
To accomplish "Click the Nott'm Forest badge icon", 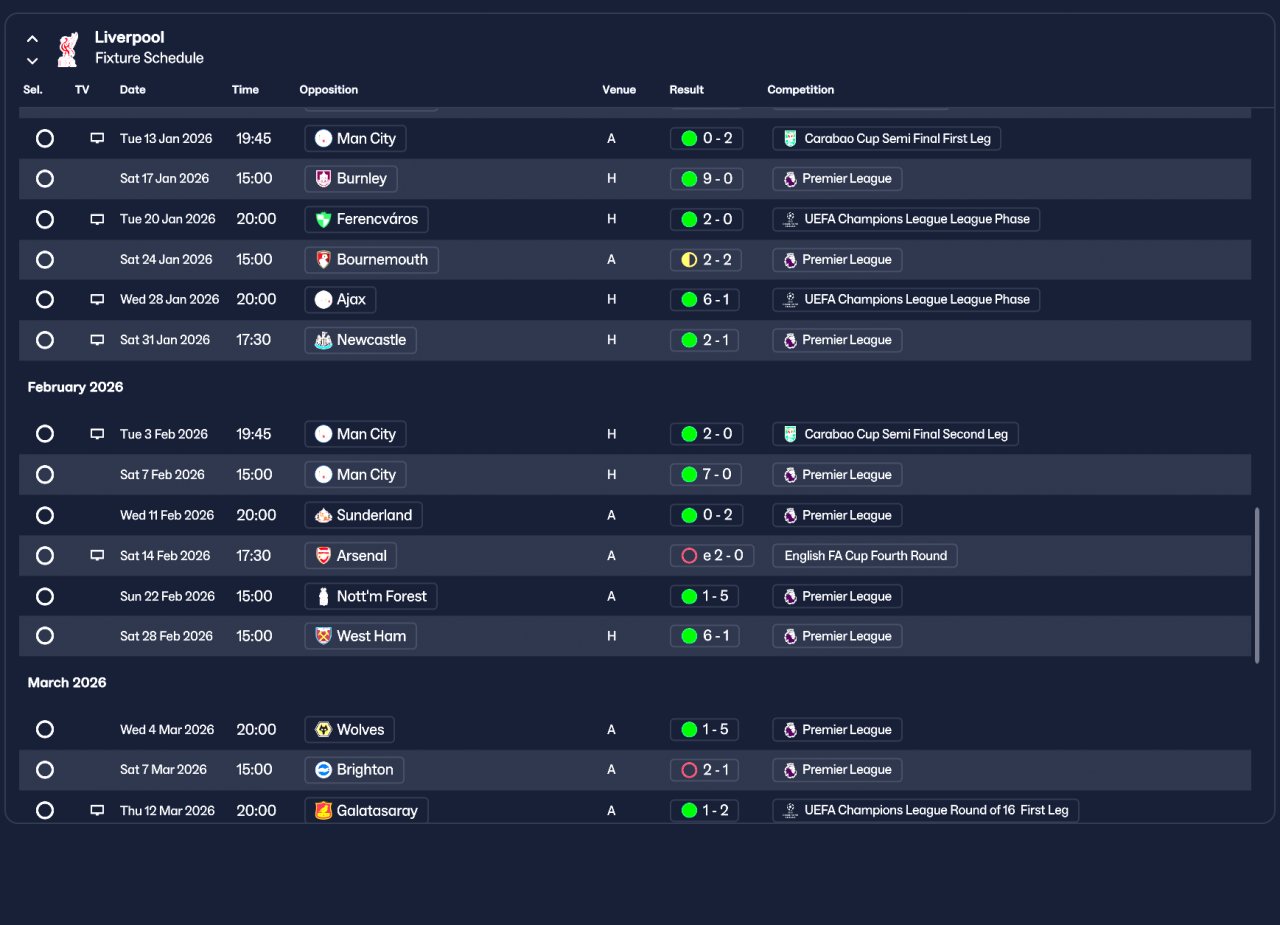I will [x=323, y=596].
